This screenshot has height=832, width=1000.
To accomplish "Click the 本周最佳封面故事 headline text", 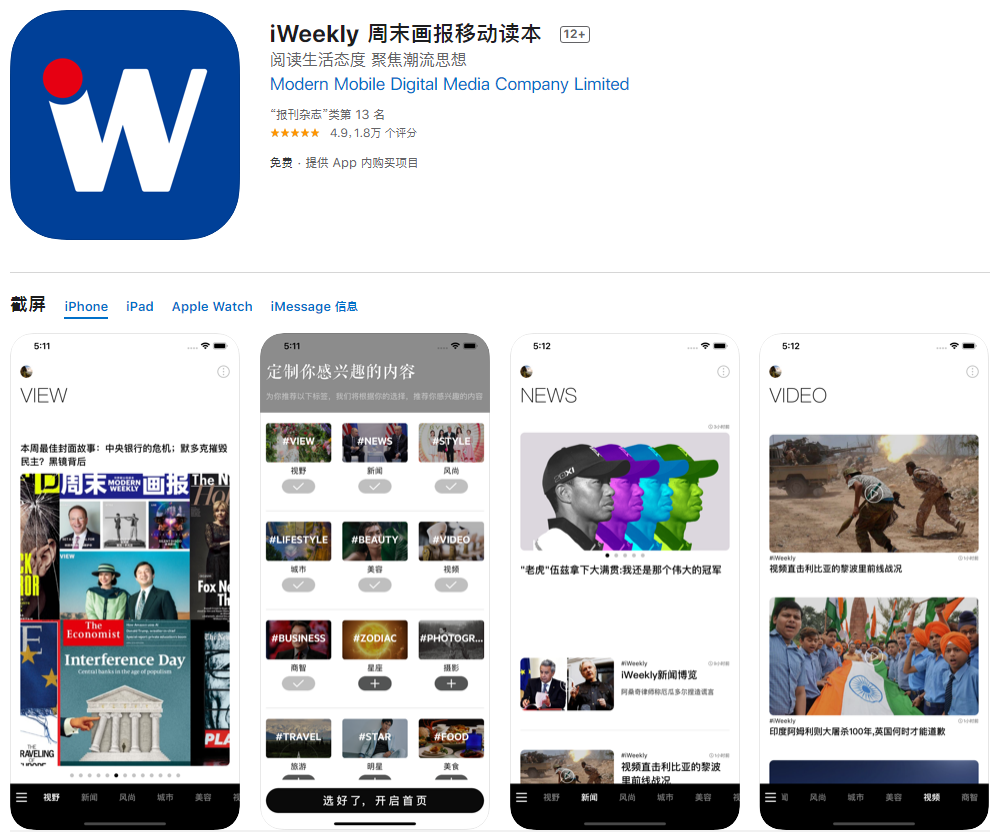I will click(124, 455).
